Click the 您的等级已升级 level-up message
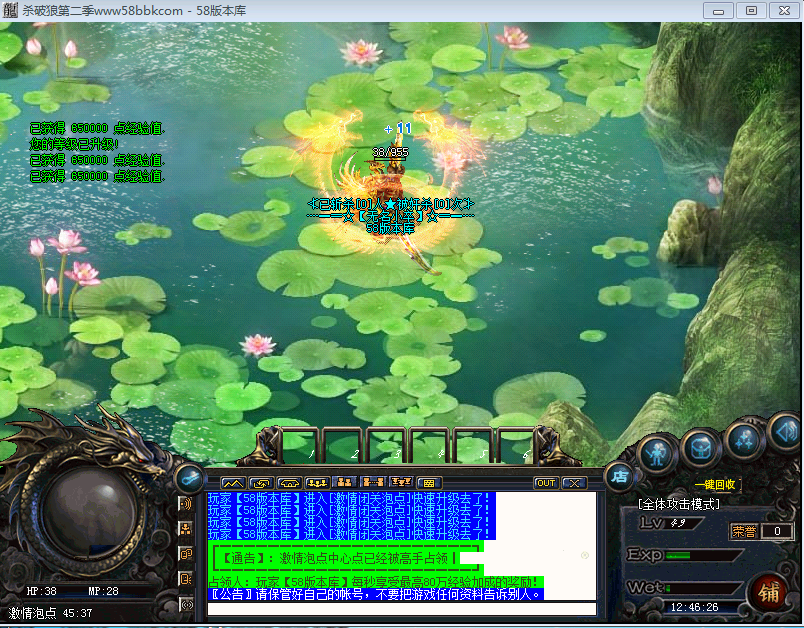This screenshot has width=804, height=628. pos(74,144)
